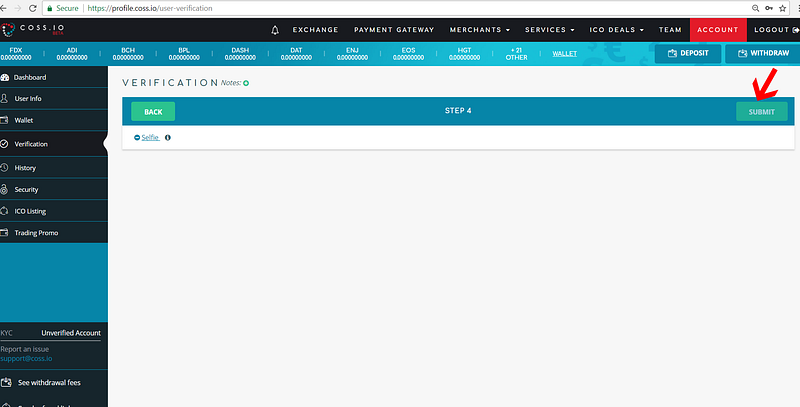The height and width of the screenshot is (407, 800).
Task: Open History in the sidebar
Action: pos(54,167)
